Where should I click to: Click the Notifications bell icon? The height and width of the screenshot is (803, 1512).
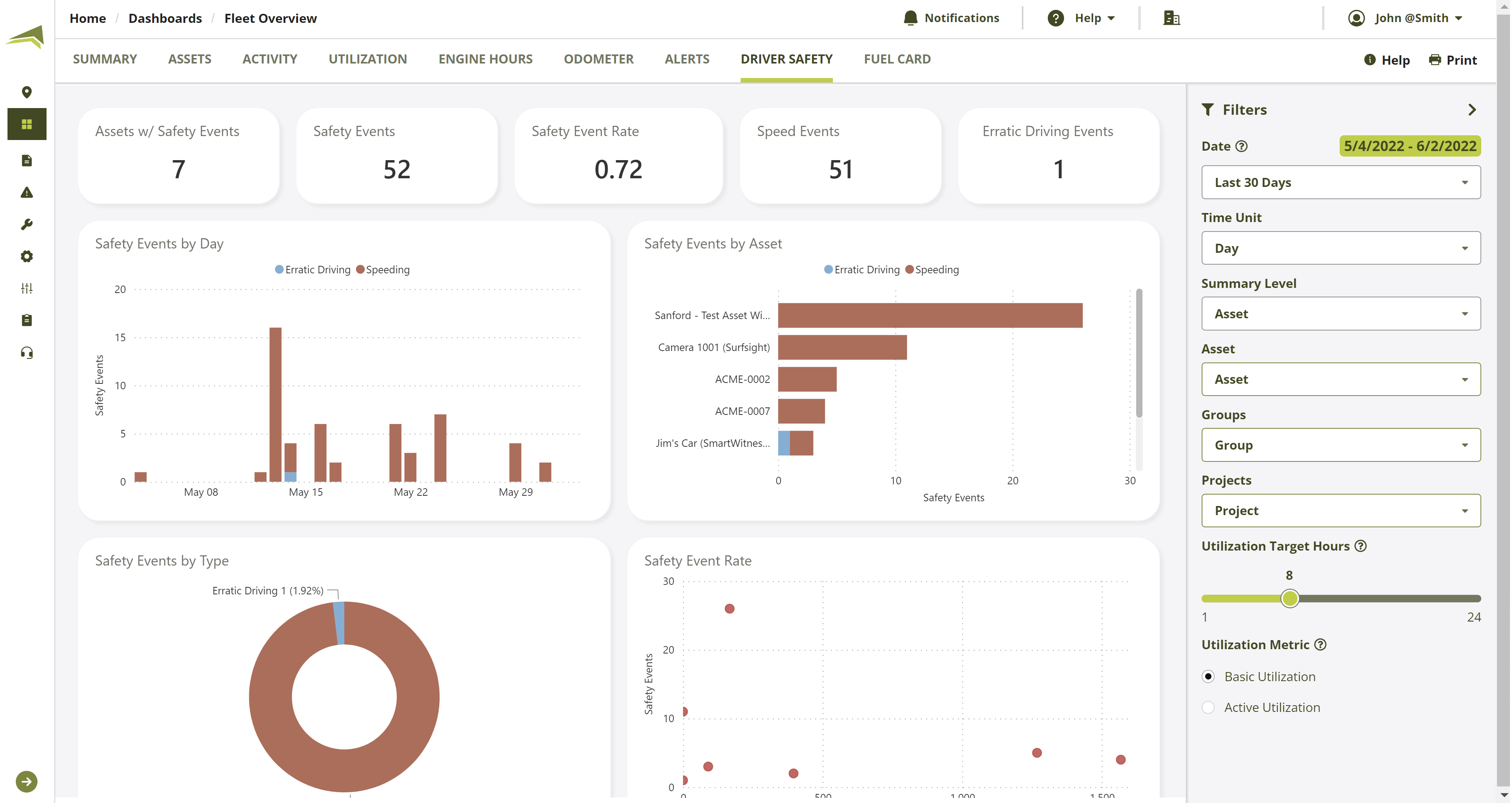[910, 18]
